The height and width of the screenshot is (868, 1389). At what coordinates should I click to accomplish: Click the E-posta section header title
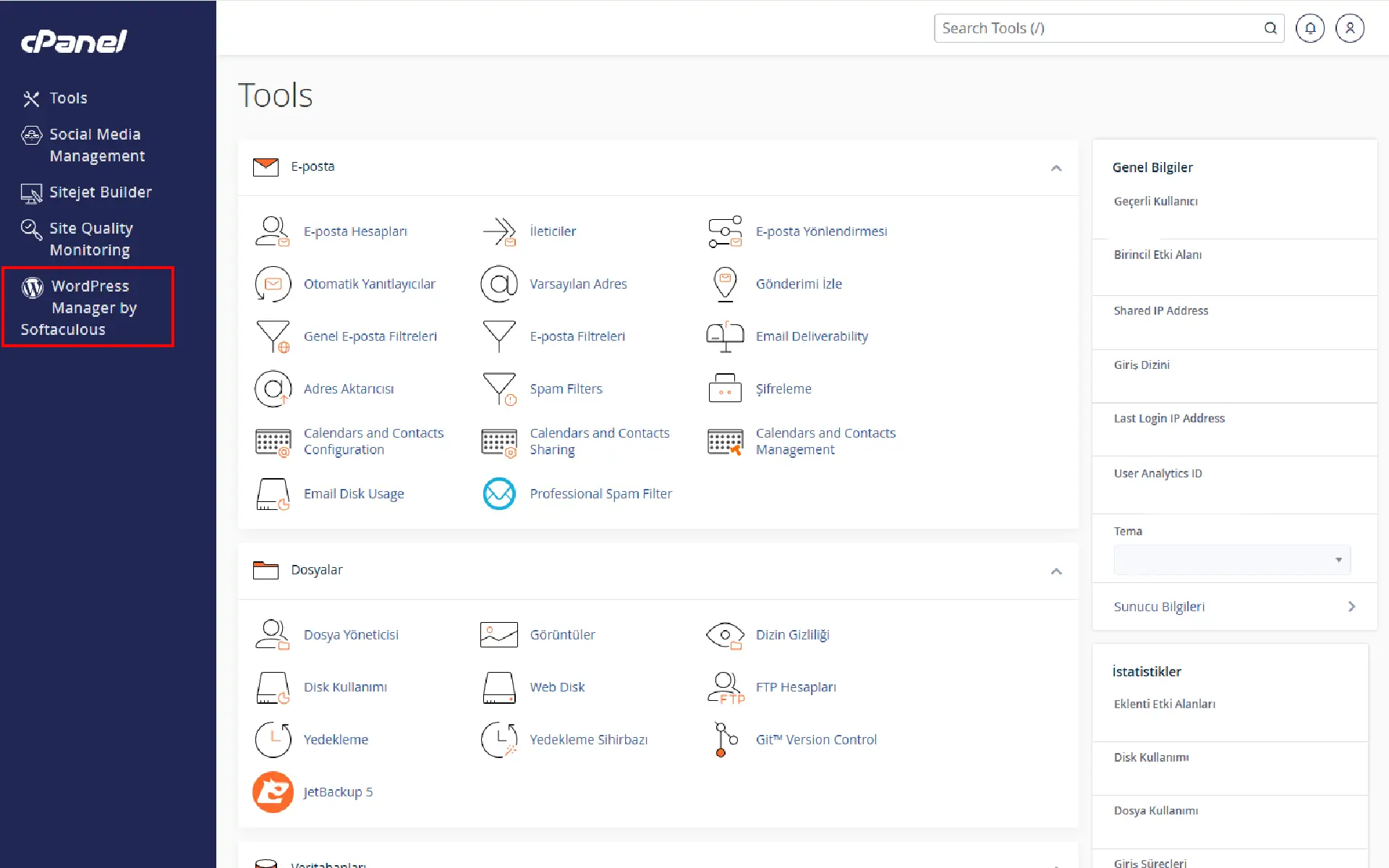pos(313,166)
